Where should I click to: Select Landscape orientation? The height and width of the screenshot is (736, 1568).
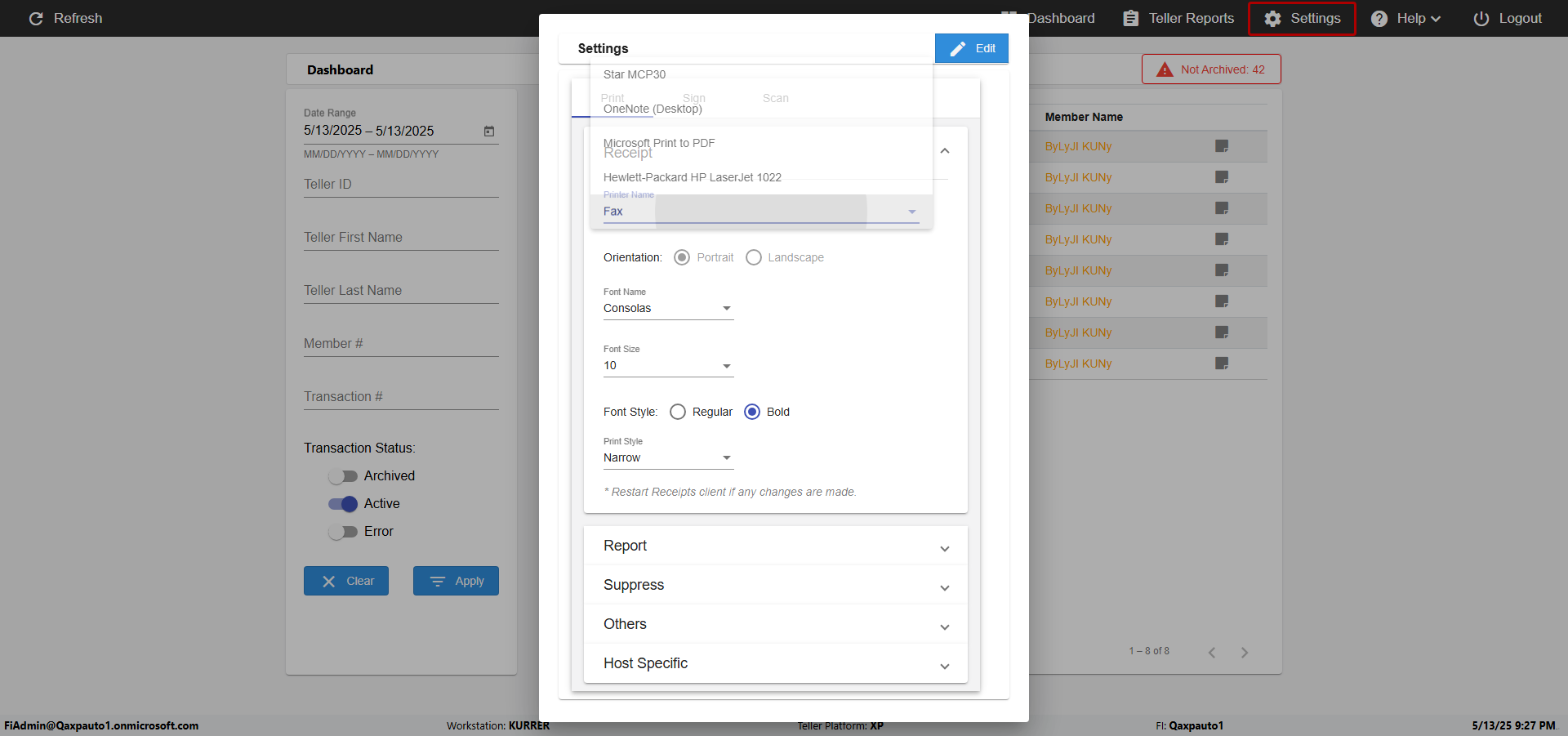pos(754,257)
